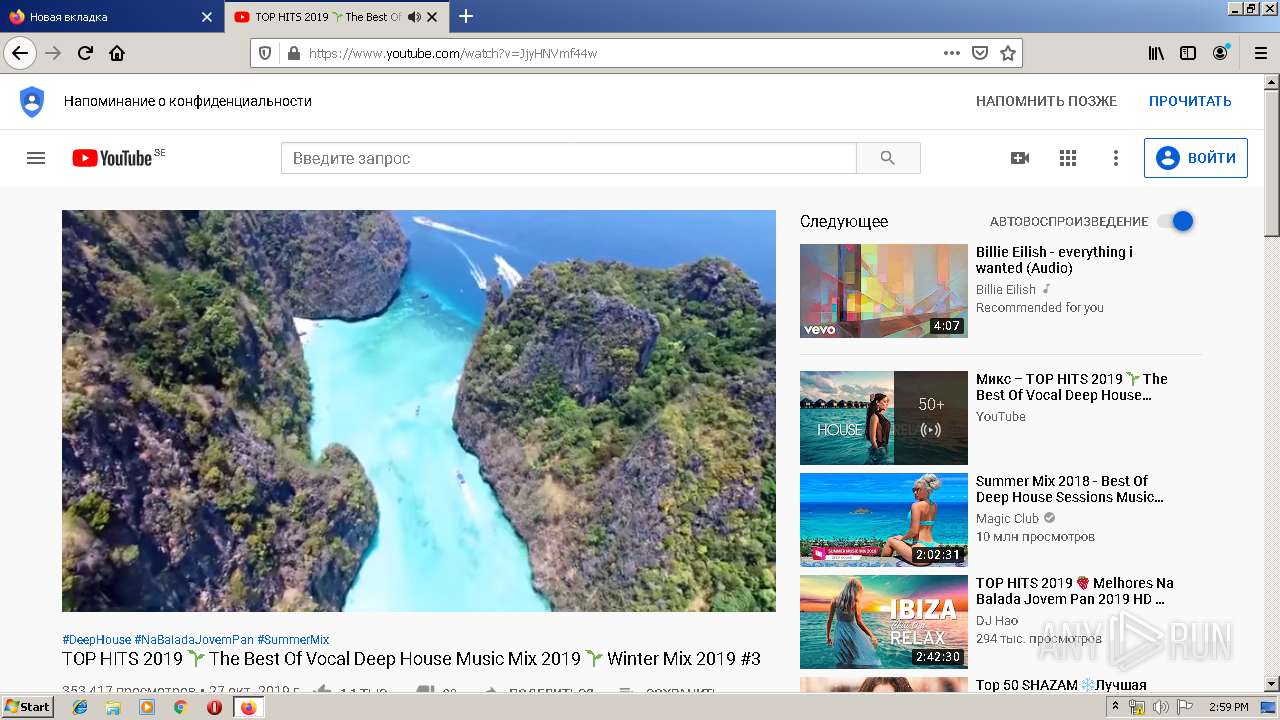1280x720 pixels.
Task: Open page actions three-dot menu in address bar
Action: click(952, 53)
